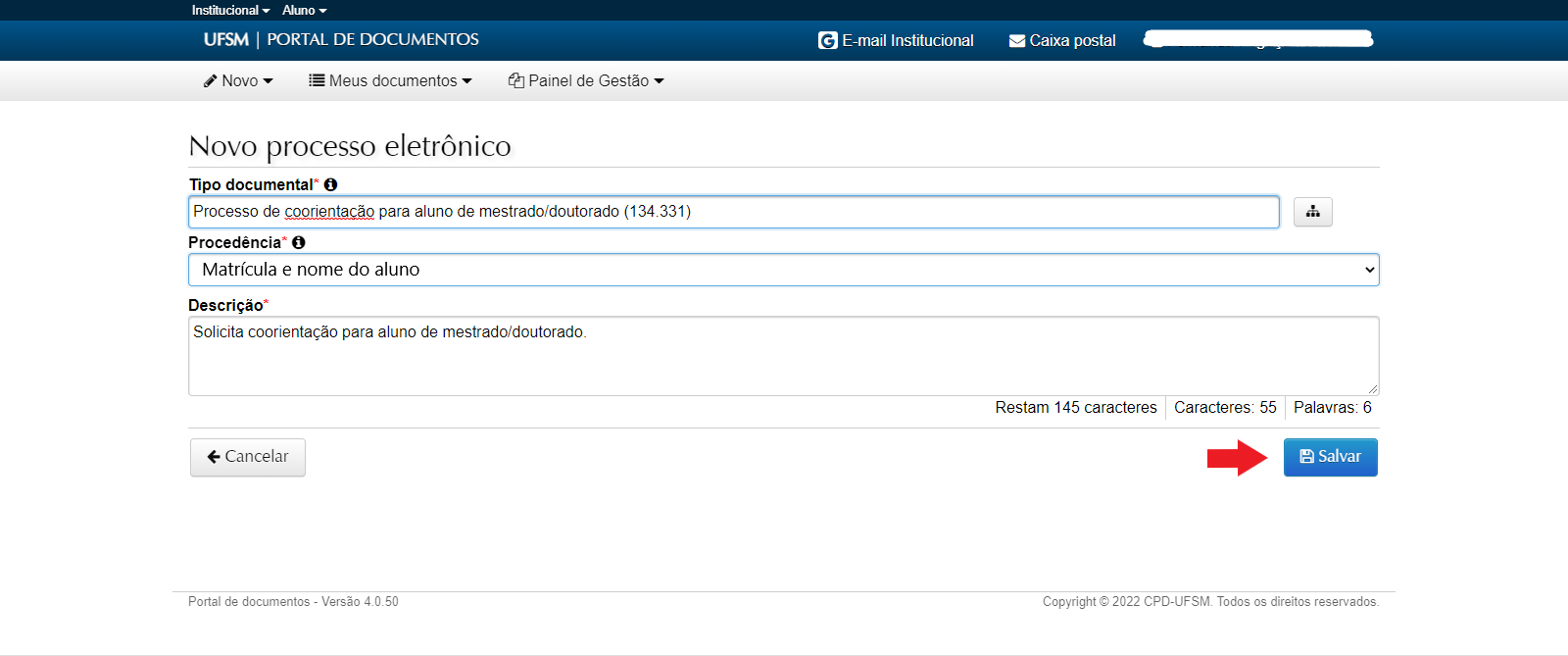Click the envelope icon for Caixa postal
The height and width of the screenshot is (656, 1568).
tap(1017, 41)
